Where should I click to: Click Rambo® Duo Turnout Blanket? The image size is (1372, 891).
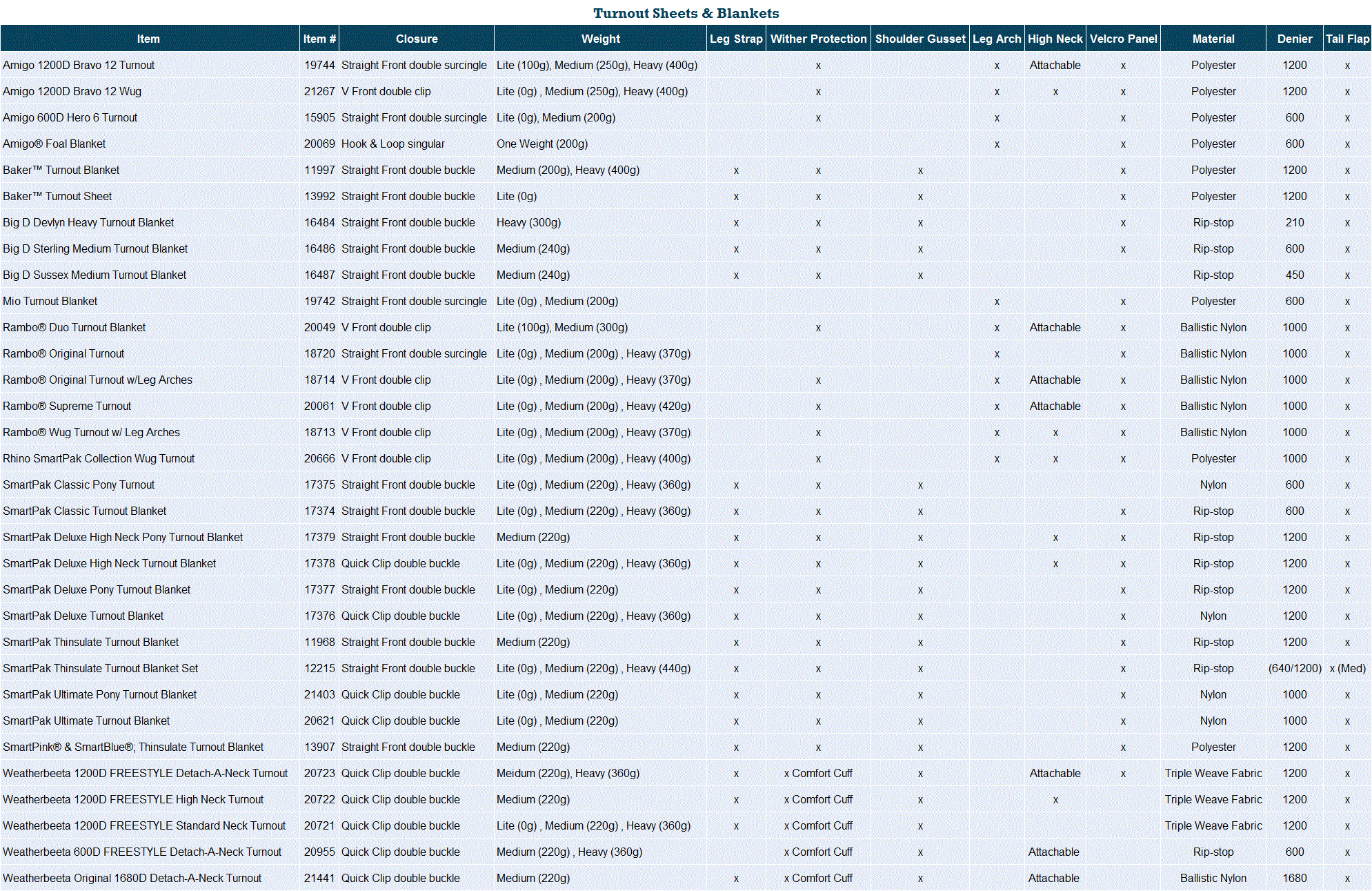74,327
